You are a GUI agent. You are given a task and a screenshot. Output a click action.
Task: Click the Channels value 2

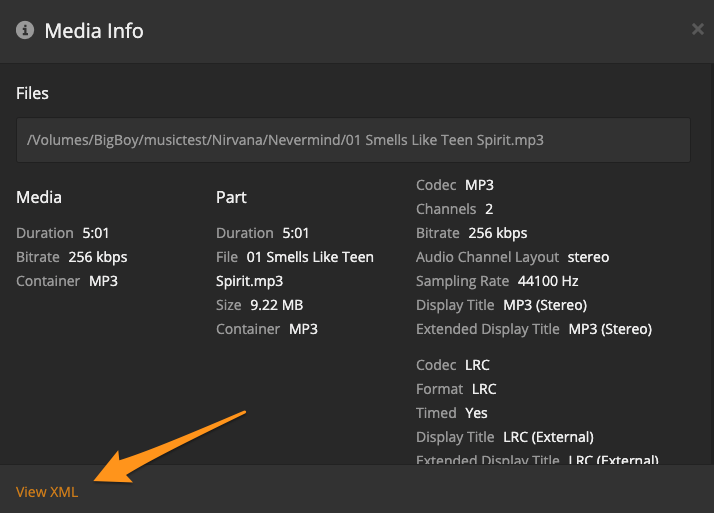[489, 209]
